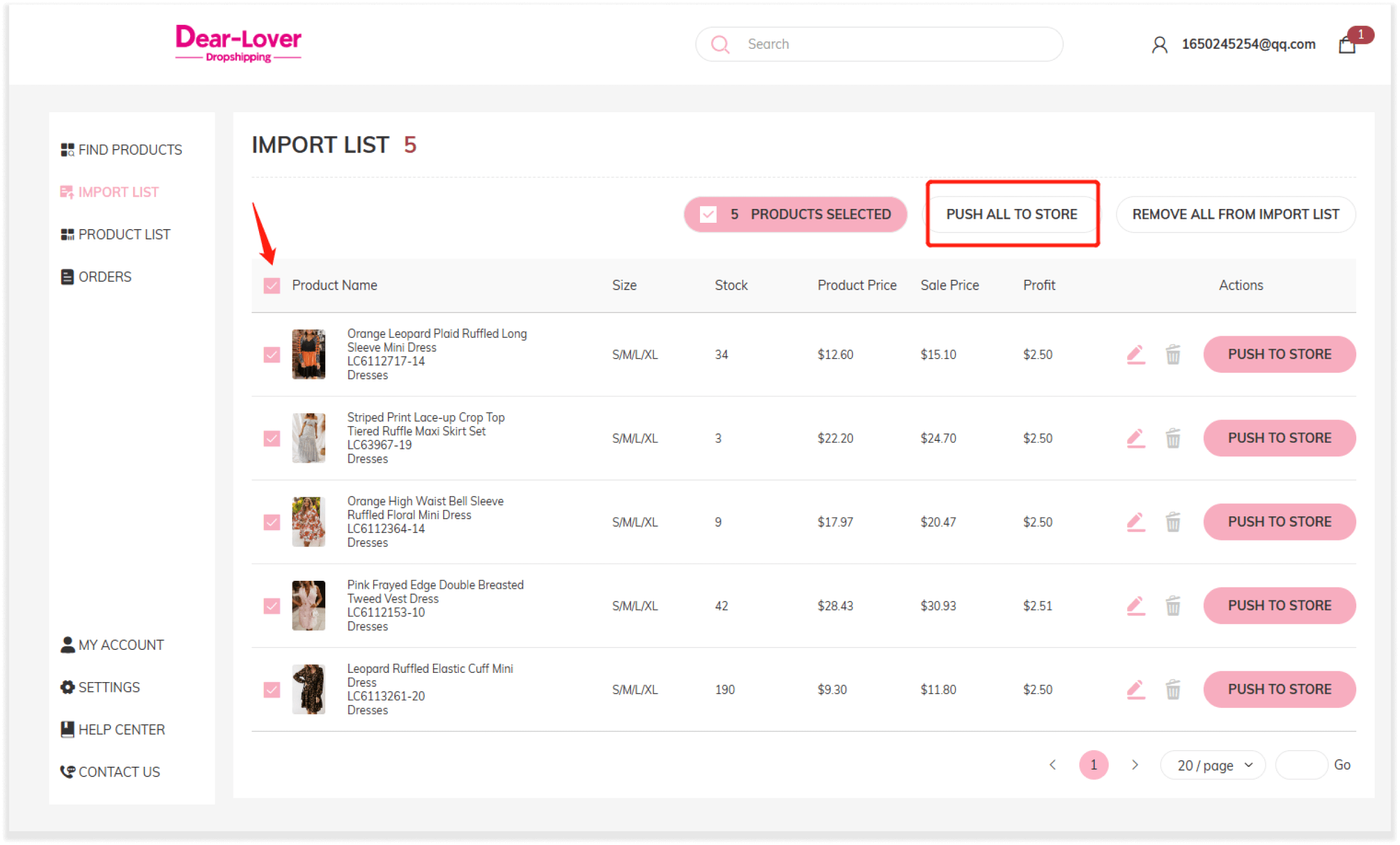Screen dimensions: 1400x845
Task: Click the trash icon for the Orange Leopard dress
Action: click(x=1173, y=355)
